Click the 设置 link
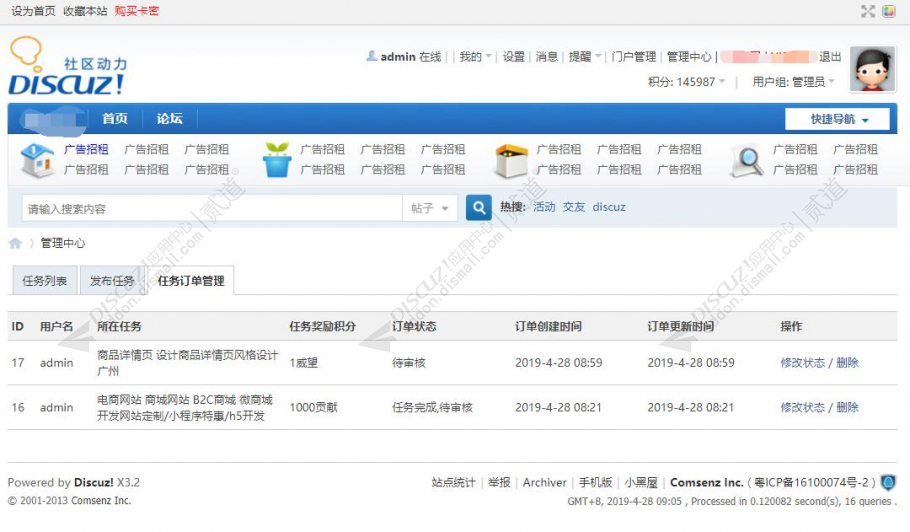Viewport: 910px width, 532px height. point(514,56)
